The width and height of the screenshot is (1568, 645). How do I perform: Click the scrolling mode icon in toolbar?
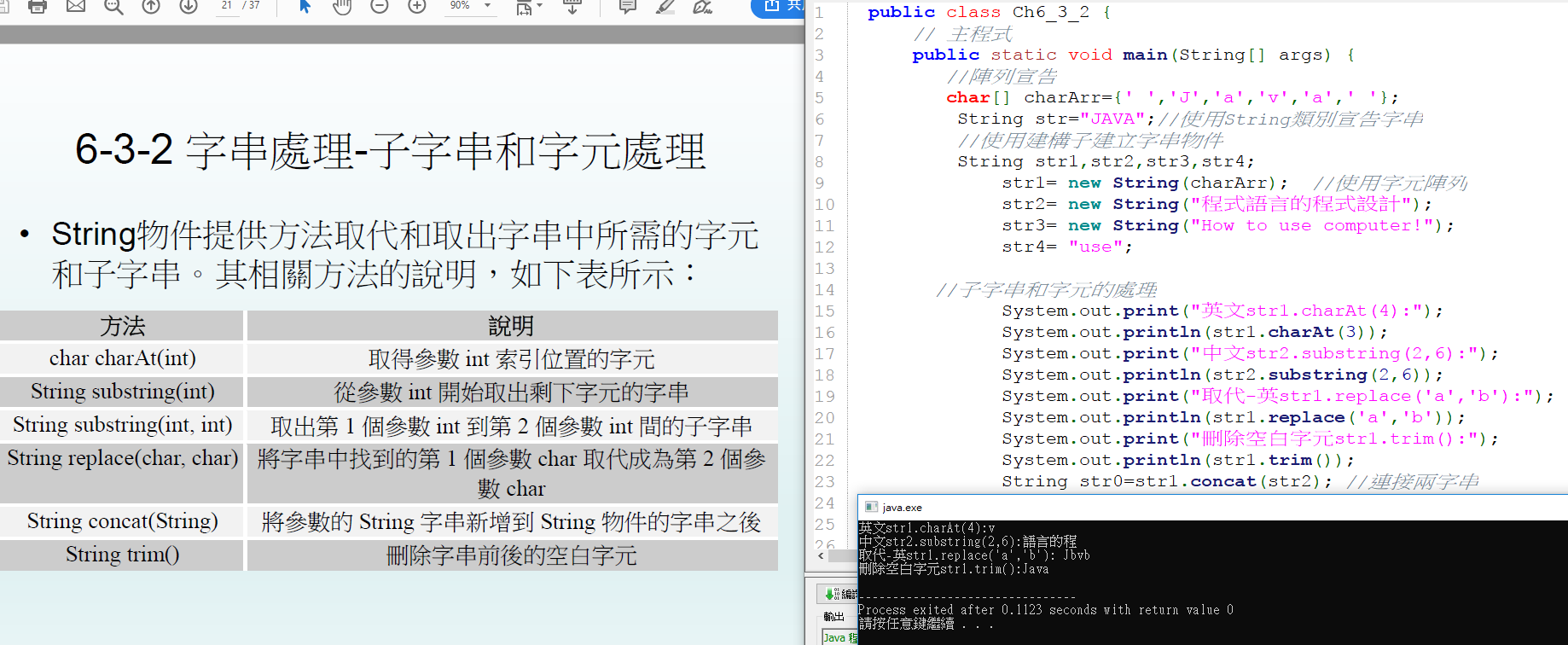(572, 7)
